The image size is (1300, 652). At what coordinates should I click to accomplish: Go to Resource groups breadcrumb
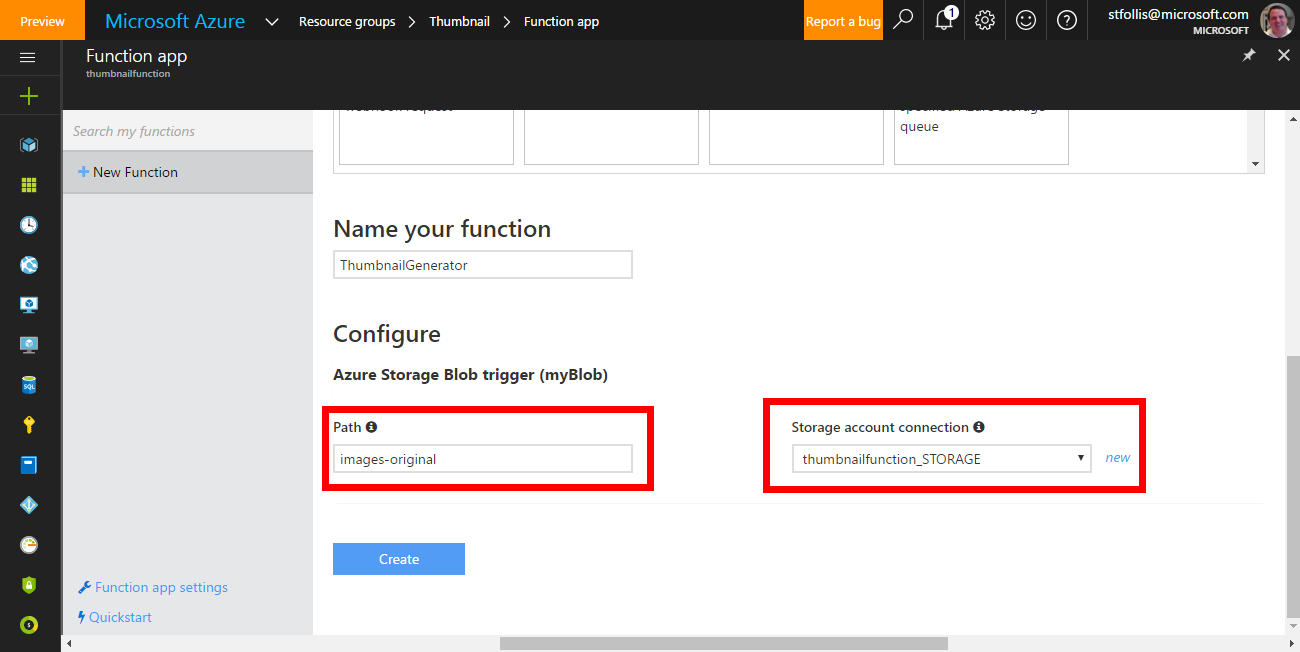tap(347, 21)
